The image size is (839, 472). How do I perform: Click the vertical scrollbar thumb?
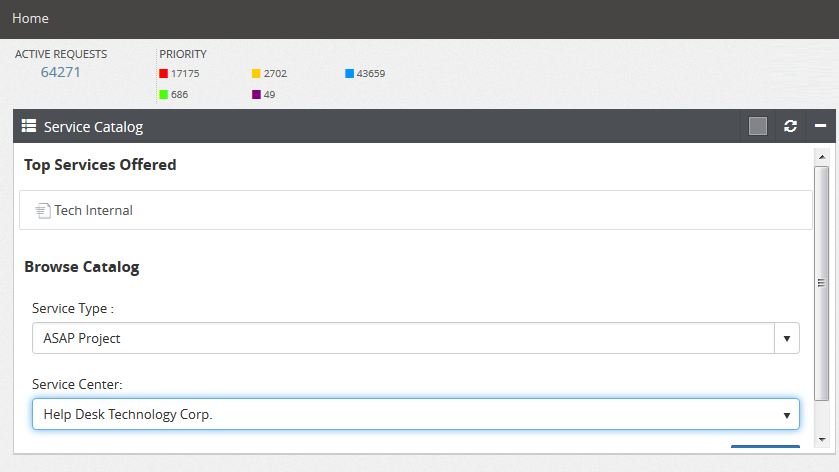coord(821,283)
